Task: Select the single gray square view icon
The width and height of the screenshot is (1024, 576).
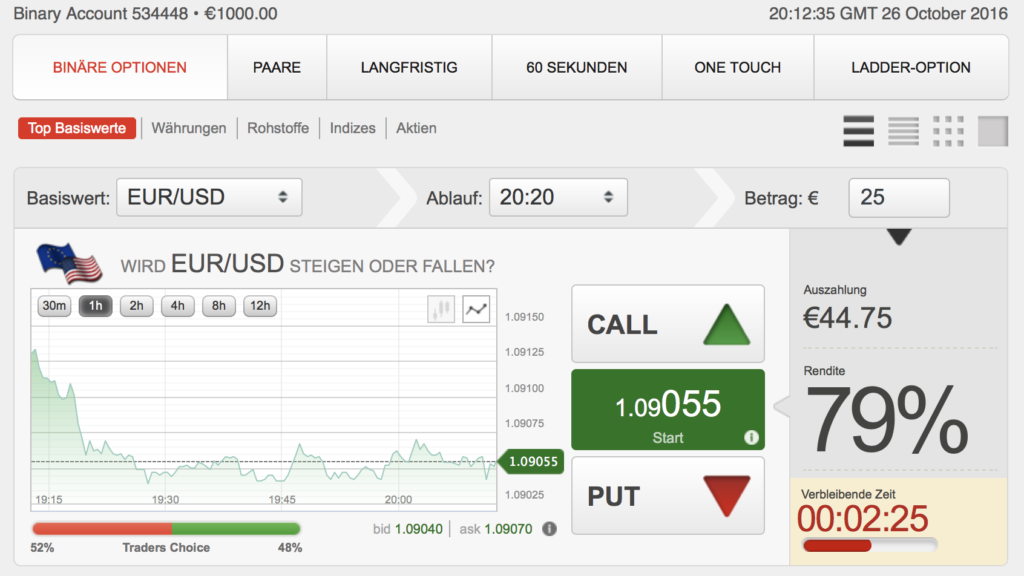Action: 993,131
